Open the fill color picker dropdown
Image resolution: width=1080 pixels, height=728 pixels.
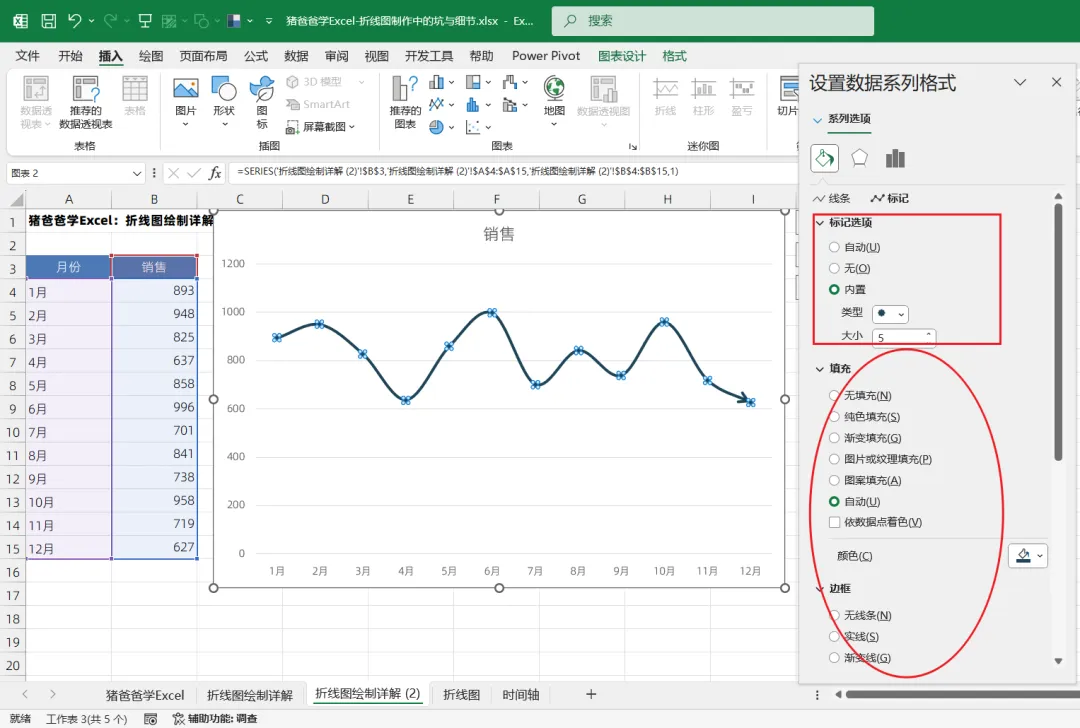[x=1028, y=555]
